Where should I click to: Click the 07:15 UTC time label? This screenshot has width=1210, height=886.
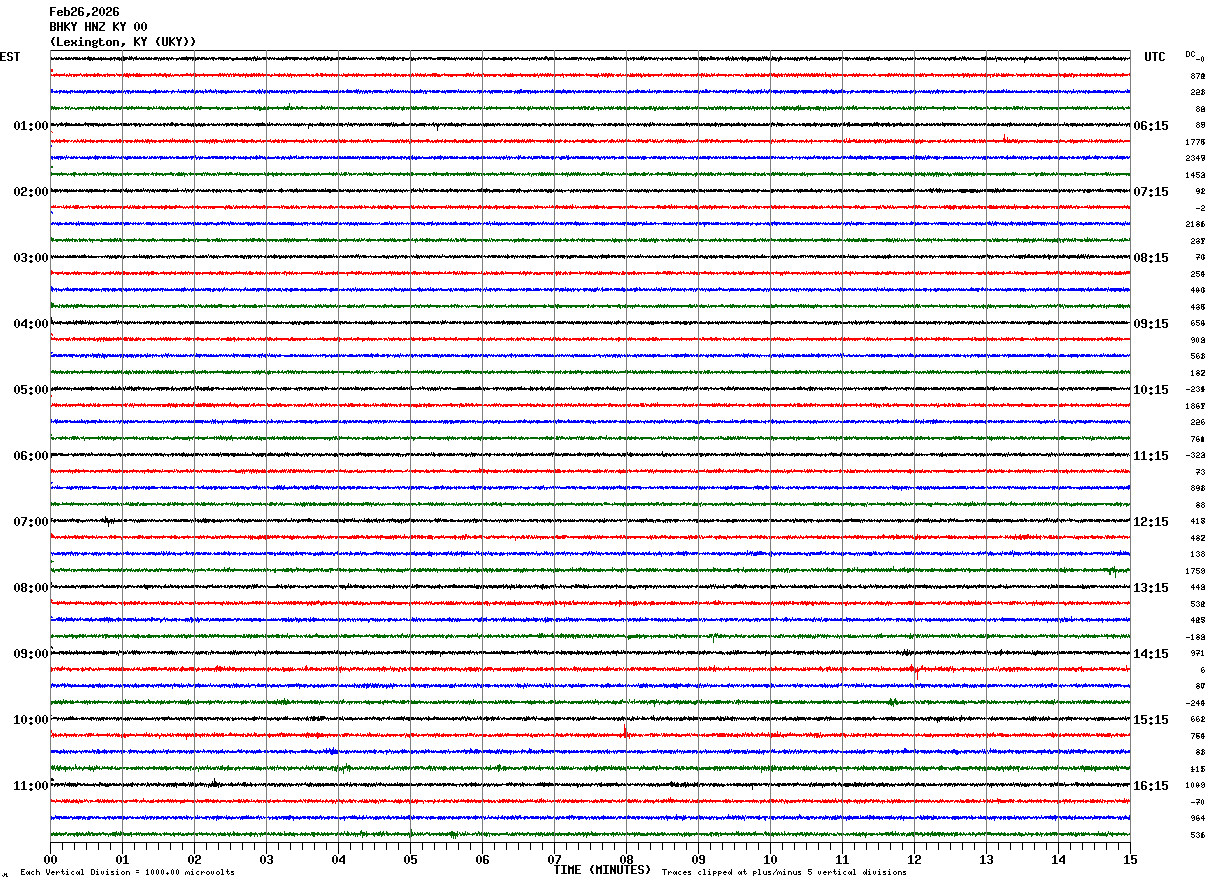1150,192
